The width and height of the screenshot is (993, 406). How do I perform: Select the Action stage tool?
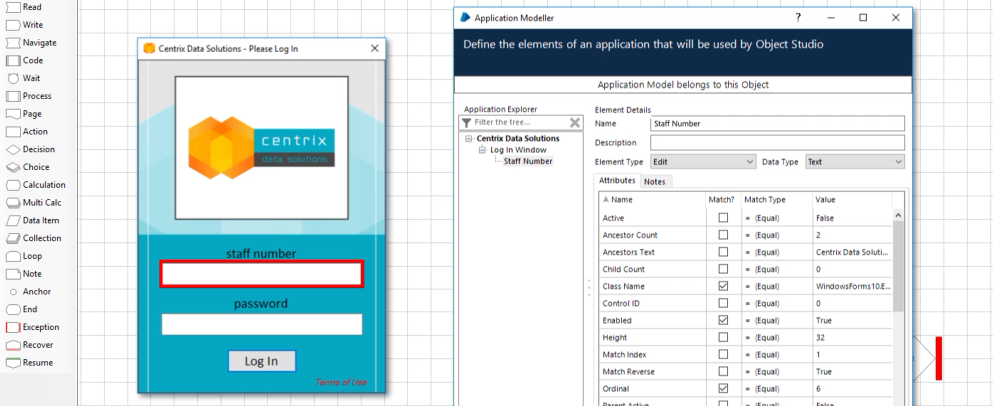(x=27, y=131)
